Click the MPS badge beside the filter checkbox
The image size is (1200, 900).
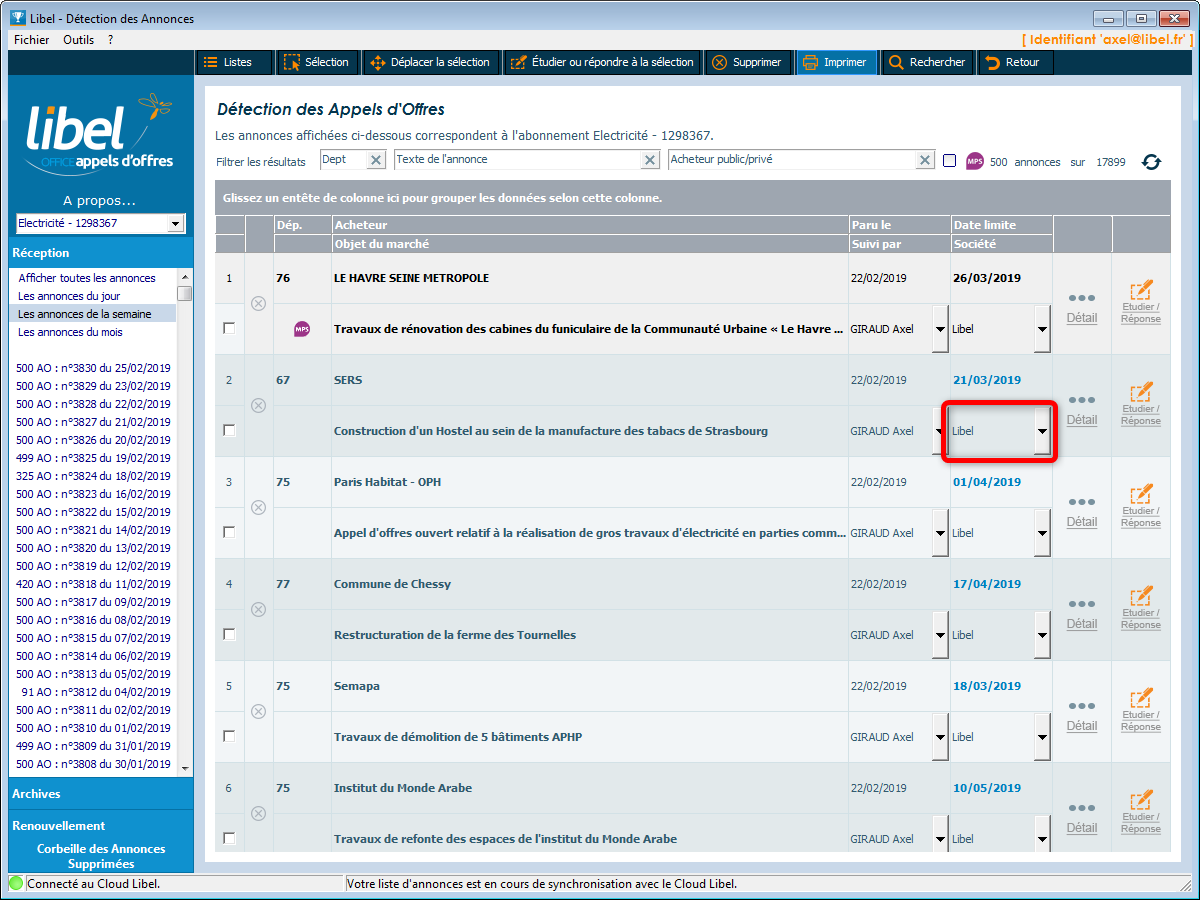click(975, 161)
